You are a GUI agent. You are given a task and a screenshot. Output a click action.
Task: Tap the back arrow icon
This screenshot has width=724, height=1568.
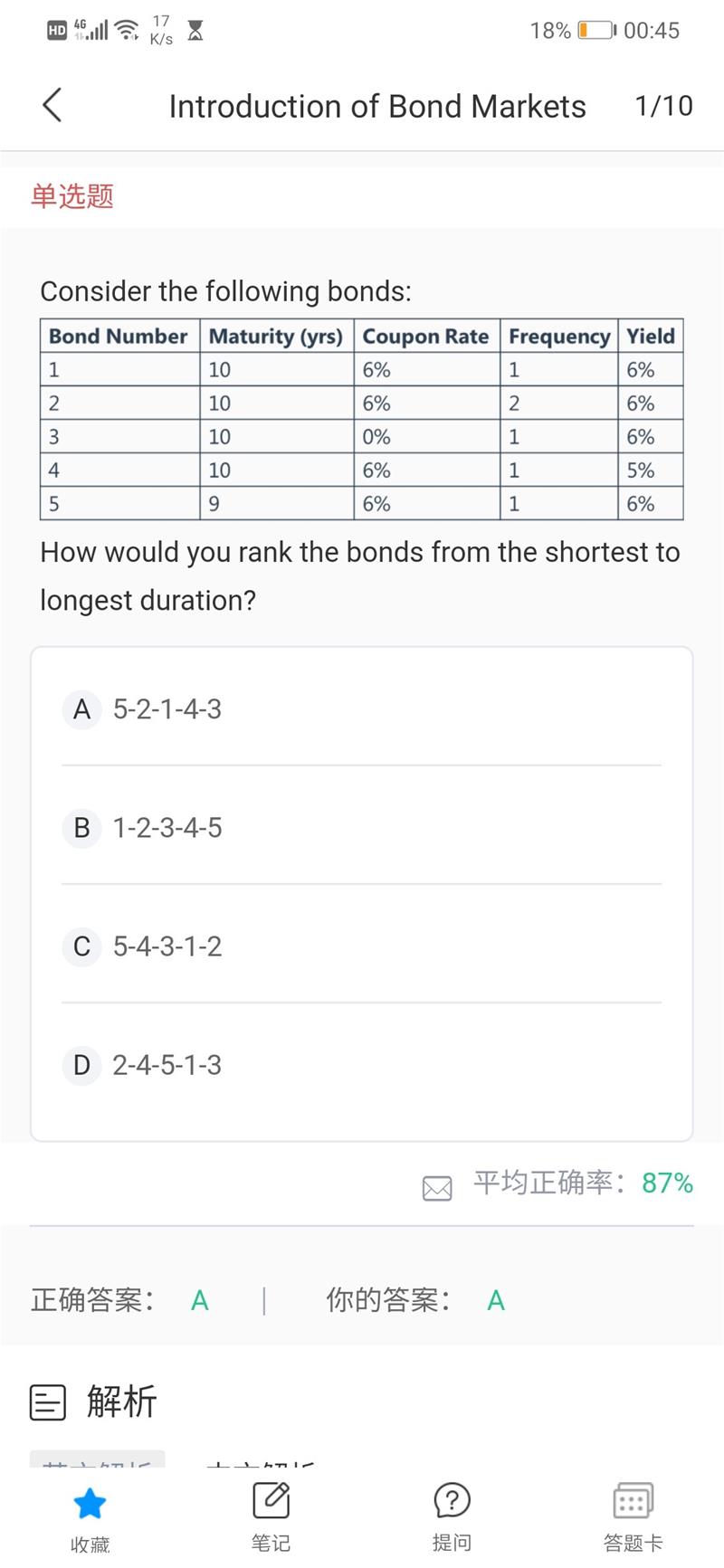(x=52, y=105)
